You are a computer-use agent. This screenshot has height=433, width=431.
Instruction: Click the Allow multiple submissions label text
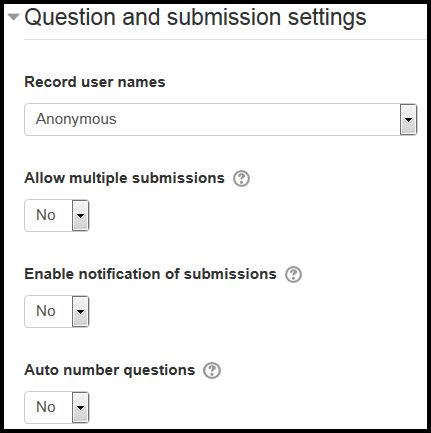tap(124, 178)
